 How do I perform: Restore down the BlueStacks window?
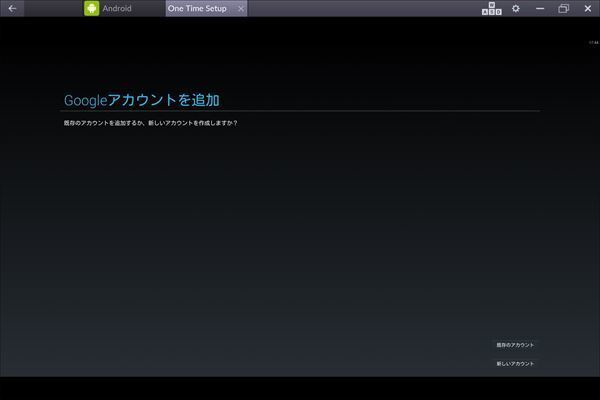click(x=564, y=8)
